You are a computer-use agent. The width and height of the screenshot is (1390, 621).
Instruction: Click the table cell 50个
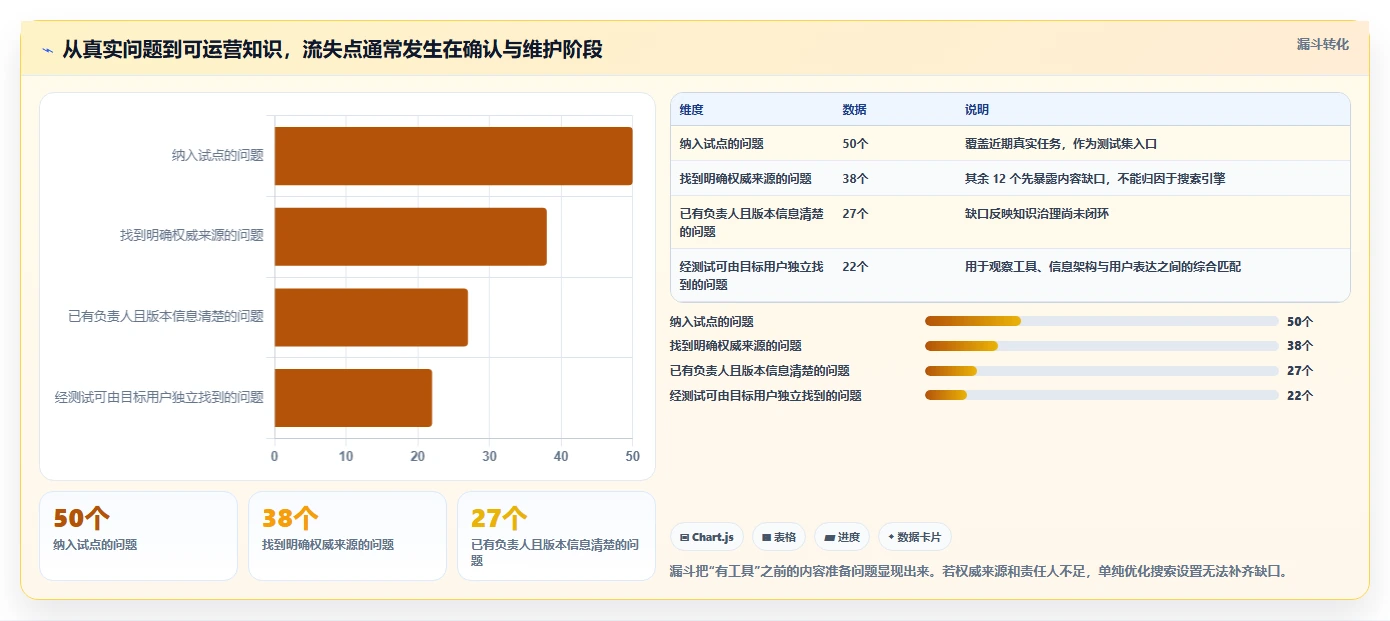click(856, 144)
